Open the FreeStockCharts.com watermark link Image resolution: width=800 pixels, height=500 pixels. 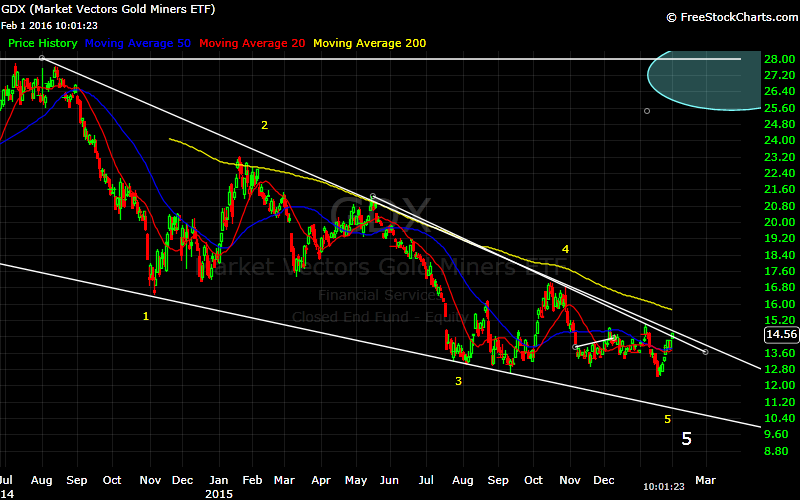pos(736,17)
